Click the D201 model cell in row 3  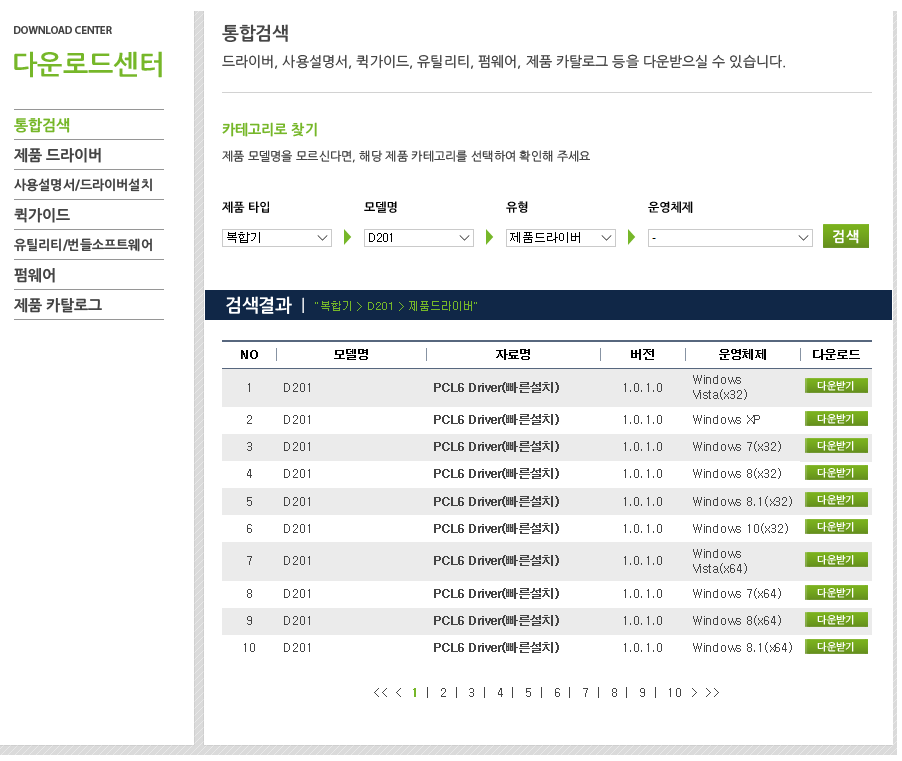click(x=297, y=447)
